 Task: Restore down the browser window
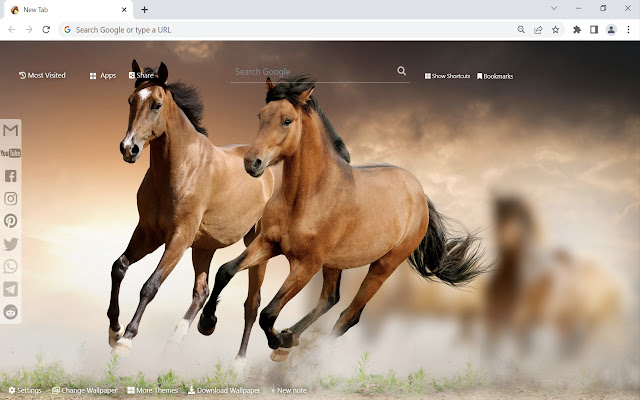point(603,8)
